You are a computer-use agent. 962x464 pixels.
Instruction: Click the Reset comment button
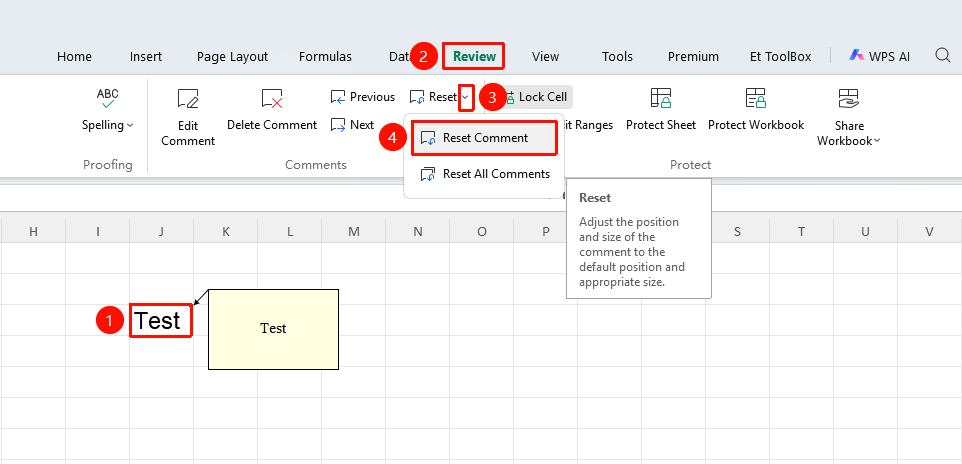(x=434, y=97)
